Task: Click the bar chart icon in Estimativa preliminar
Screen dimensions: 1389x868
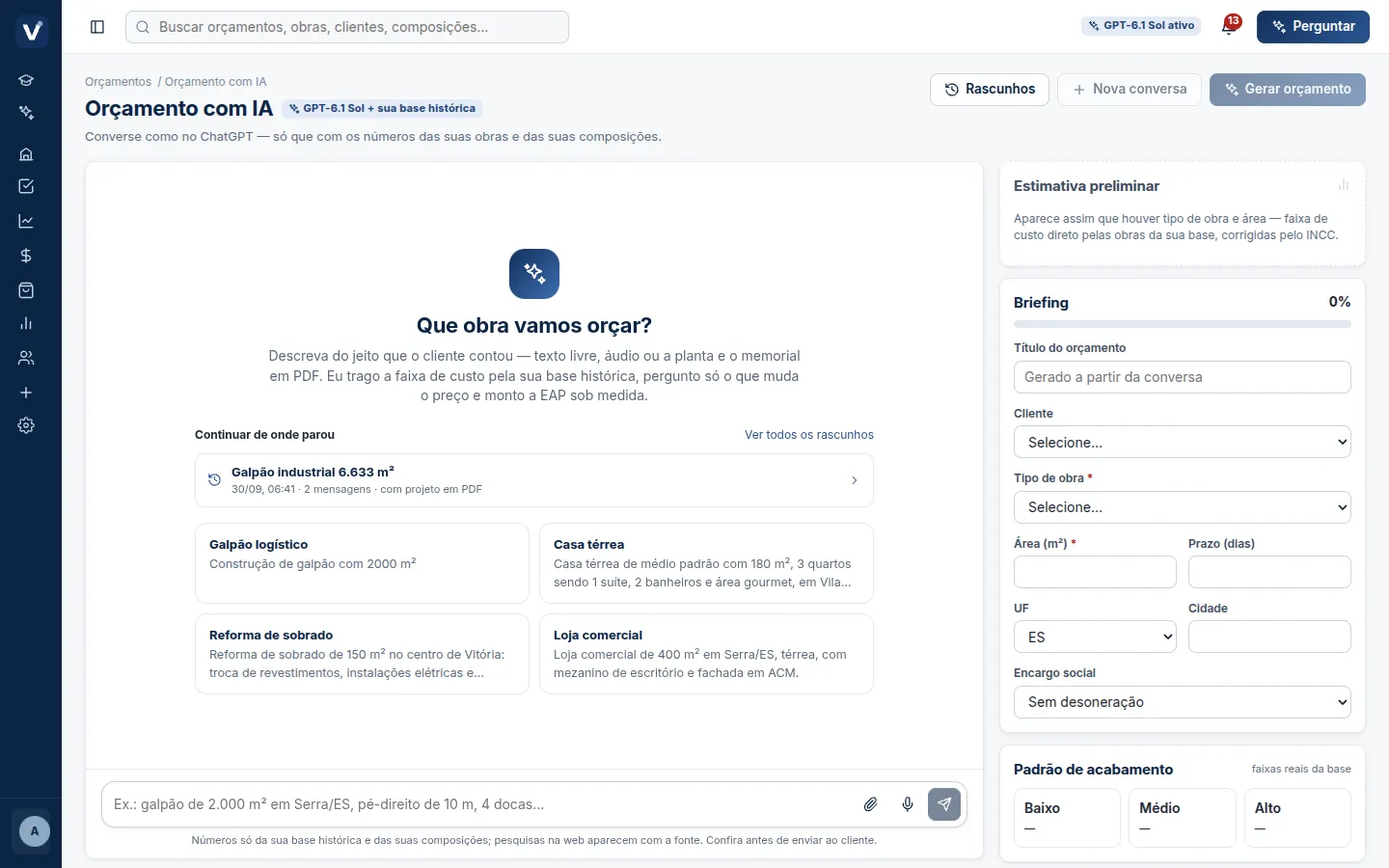Action: click(x=1344, y=185)
